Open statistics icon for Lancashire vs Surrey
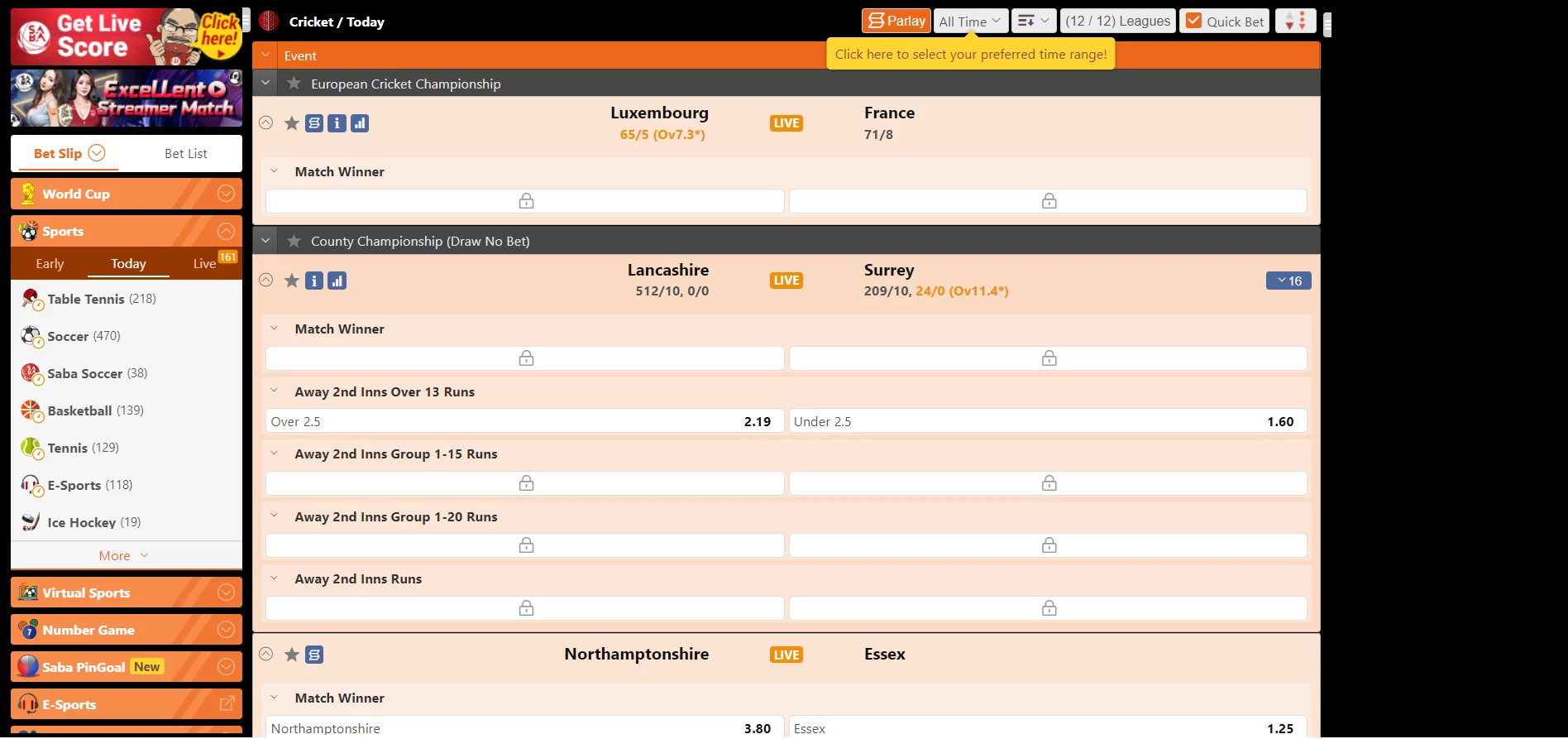 [337, 281]
